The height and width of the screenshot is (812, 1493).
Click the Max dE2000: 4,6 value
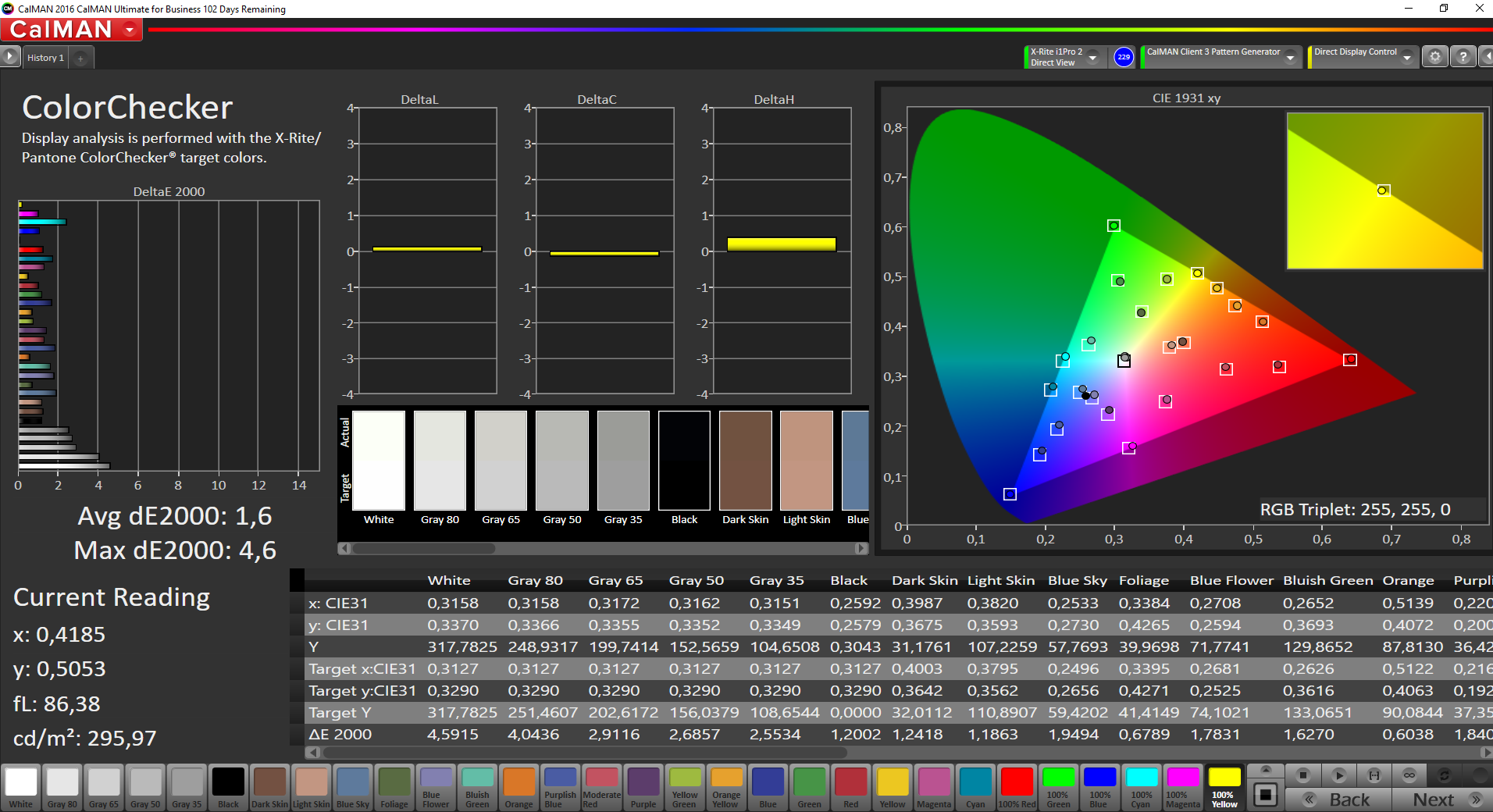[x=175, y=550]
